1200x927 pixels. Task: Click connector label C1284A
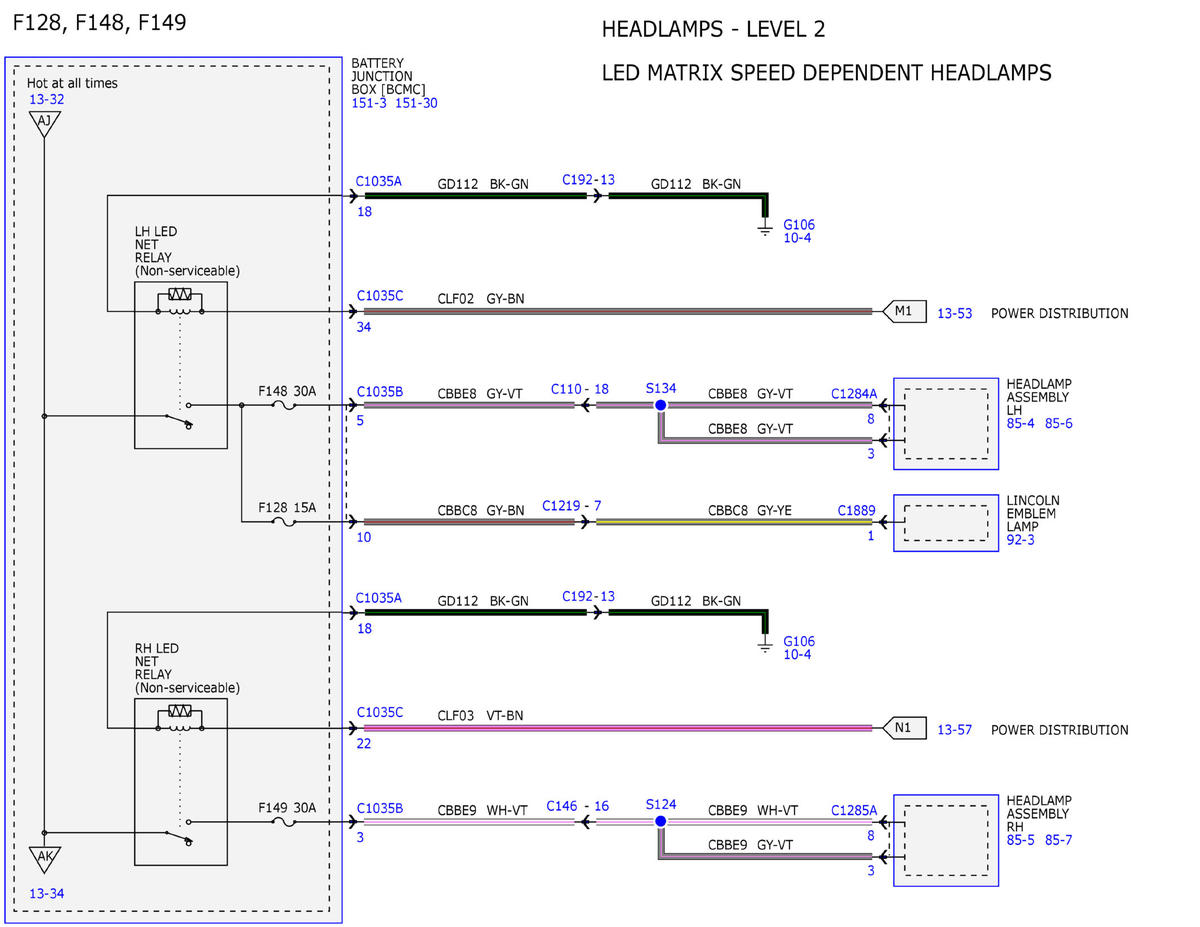(x=854, y=394)
